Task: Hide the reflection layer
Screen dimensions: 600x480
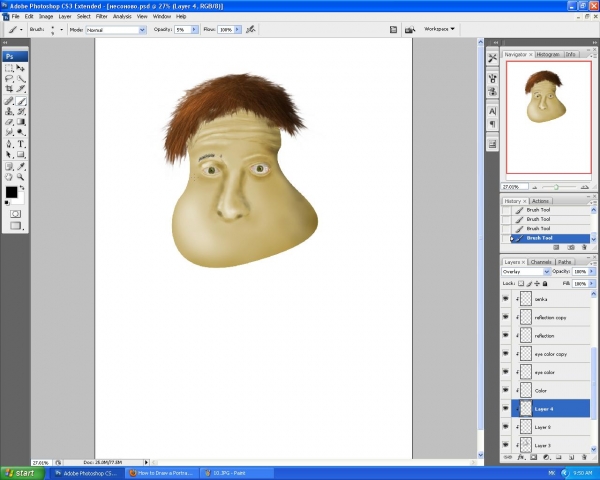Action: 505,335
